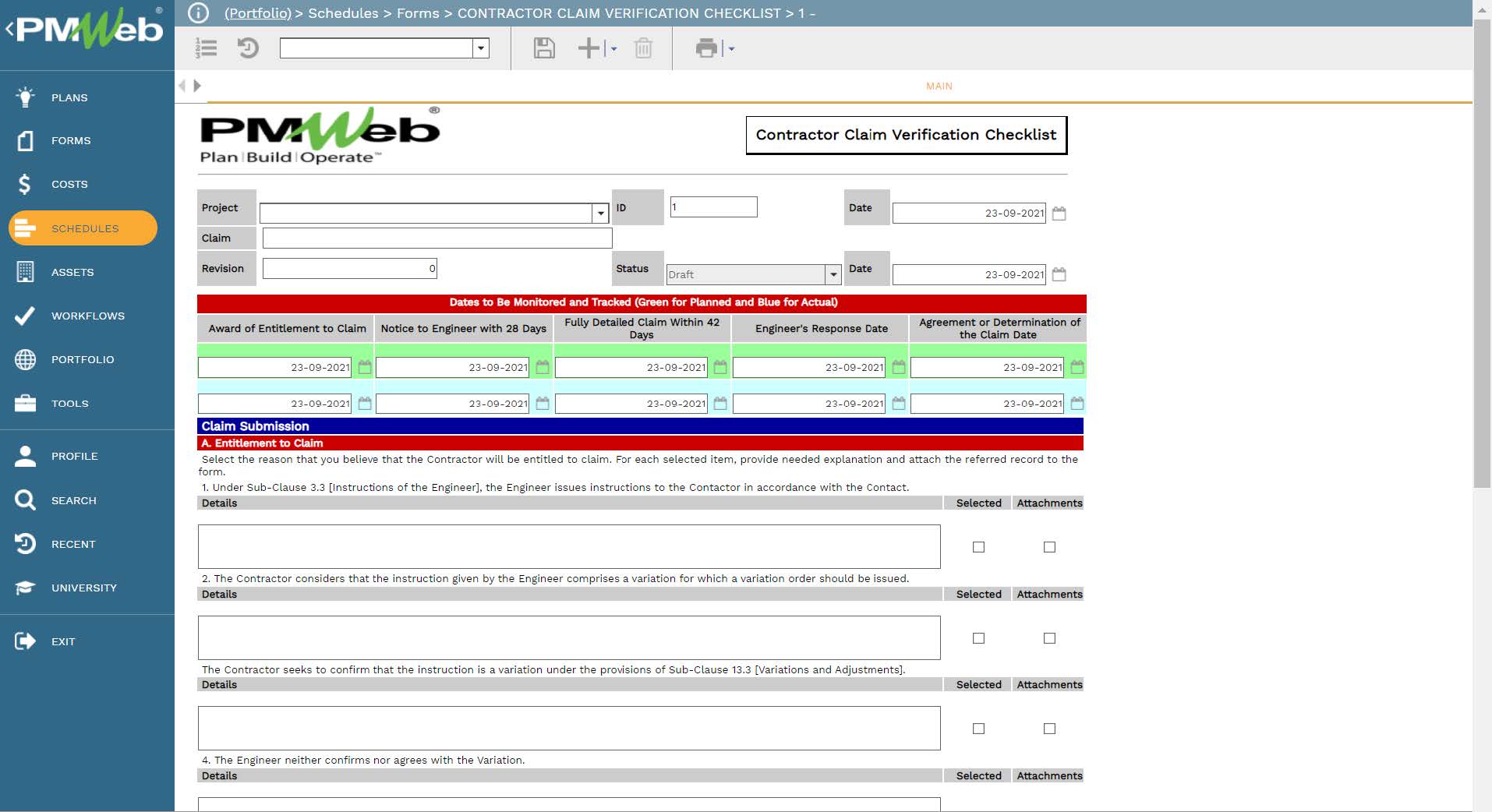The image size is (1492, 812).
Task: Click the delete trash can icon
Action: (643, 48)
